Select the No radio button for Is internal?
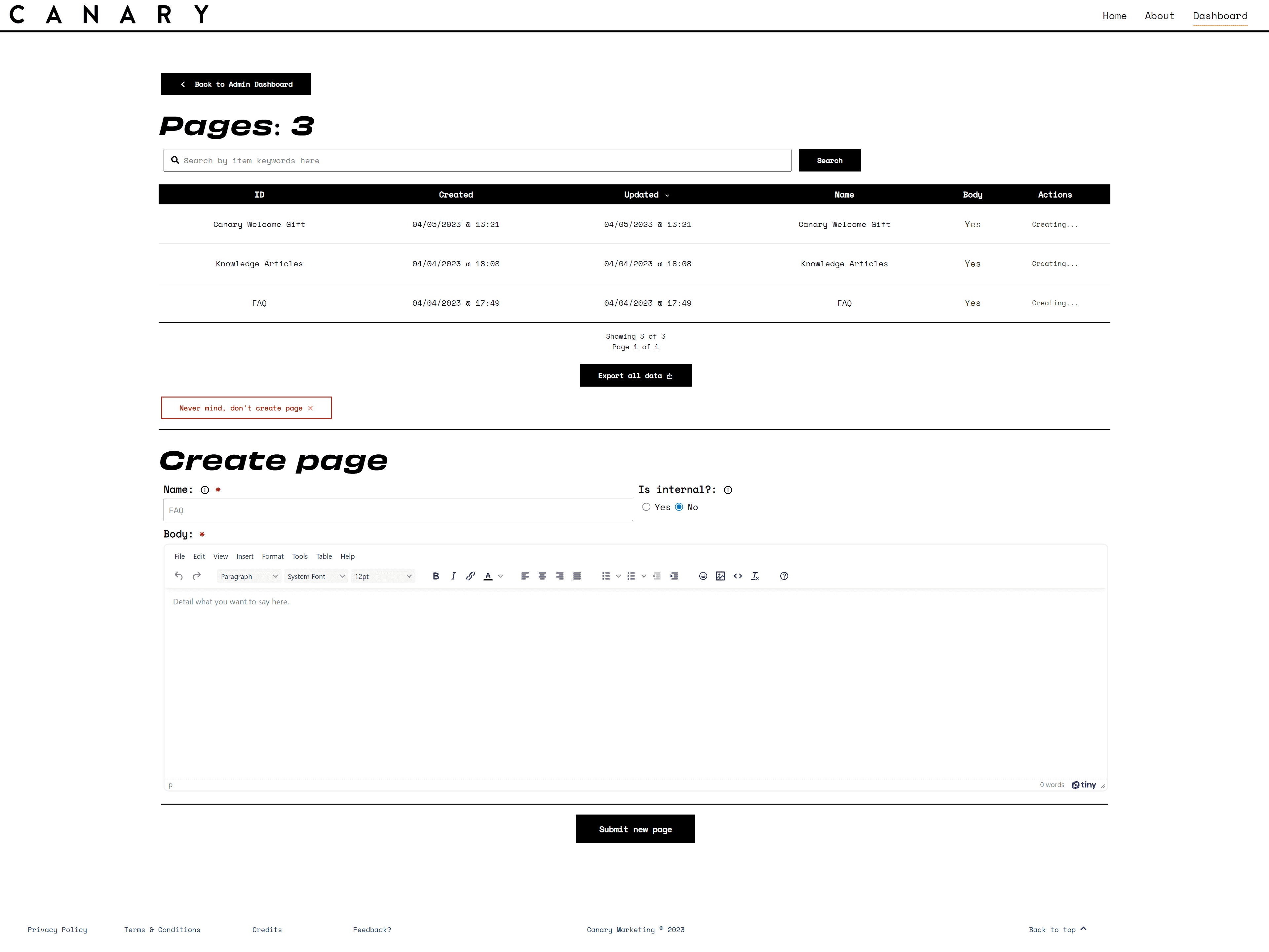This screenshot has width=1269, height=952. pyautogui.click(x=679, y=507)
